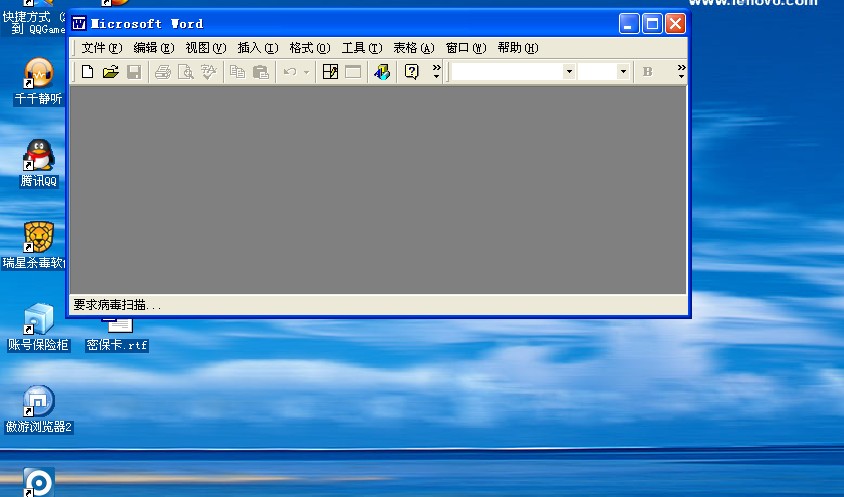Open an existing file with folder icon
Image resolution: width=844 pixels, height=497 pixels.
[x=110, y=72]
